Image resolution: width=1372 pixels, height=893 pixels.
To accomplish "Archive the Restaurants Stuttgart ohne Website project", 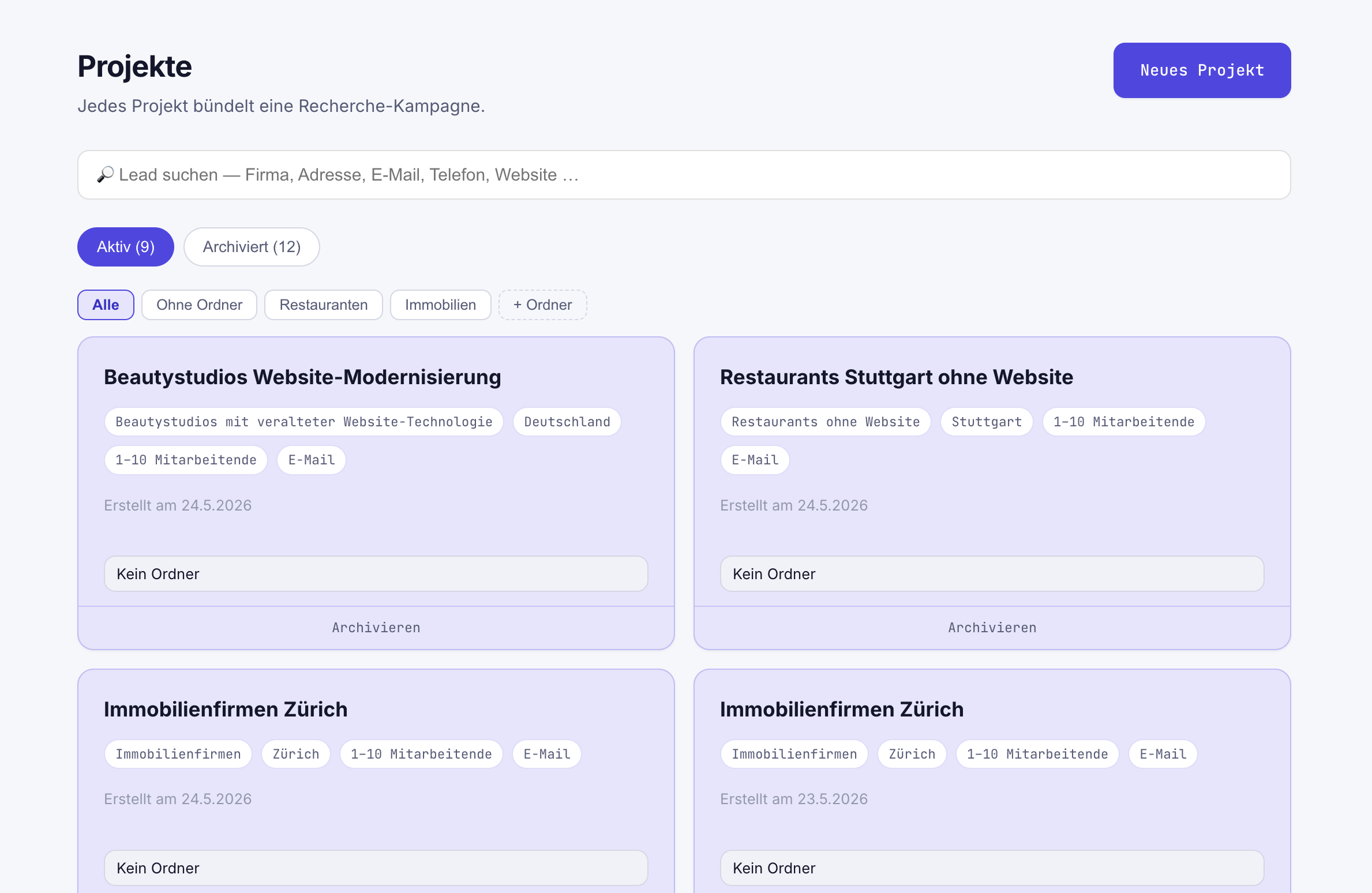I will pos(992,628).
